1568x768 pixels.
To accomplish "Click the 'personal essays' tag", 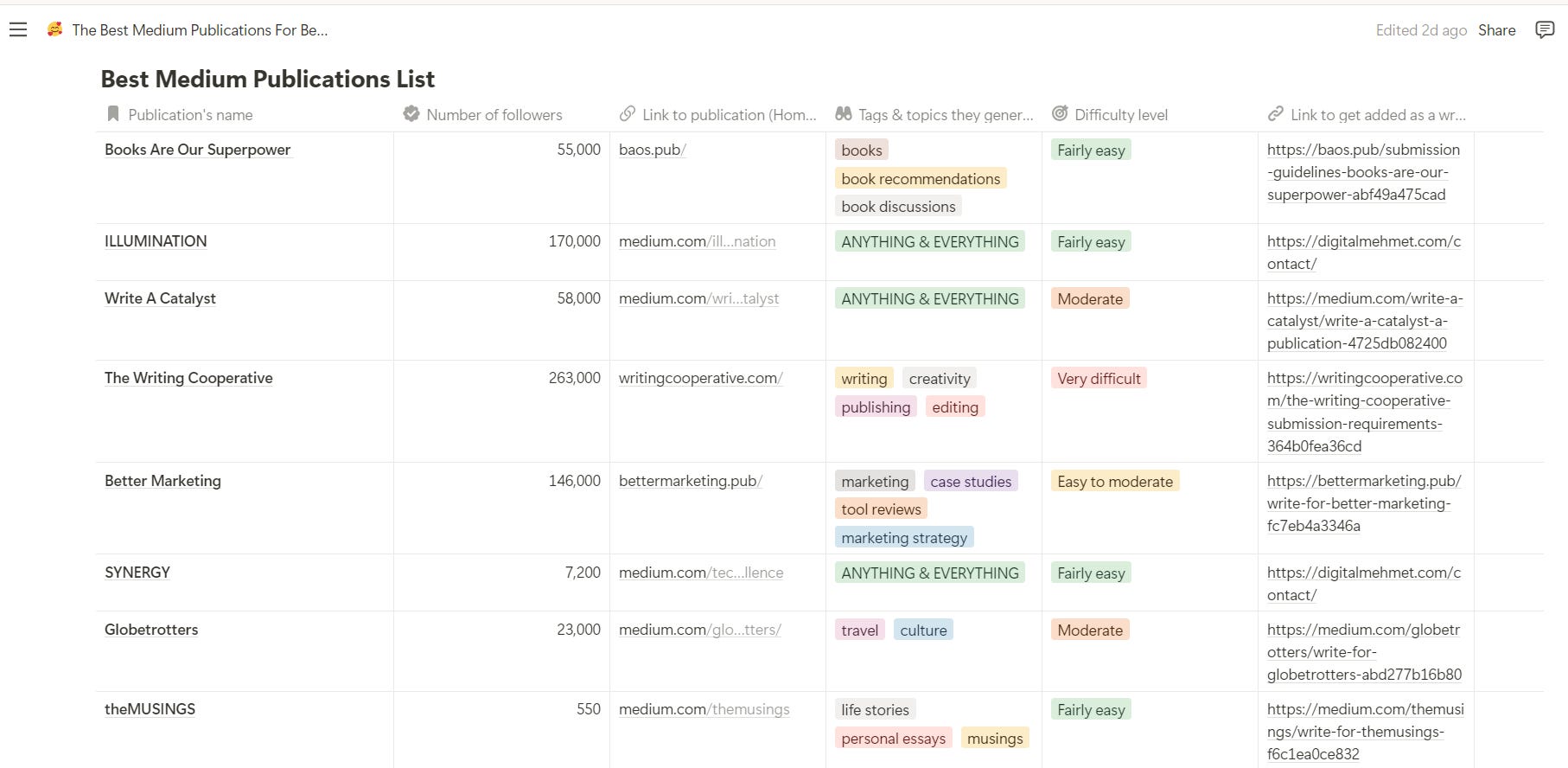I will (x=894, y=739).
